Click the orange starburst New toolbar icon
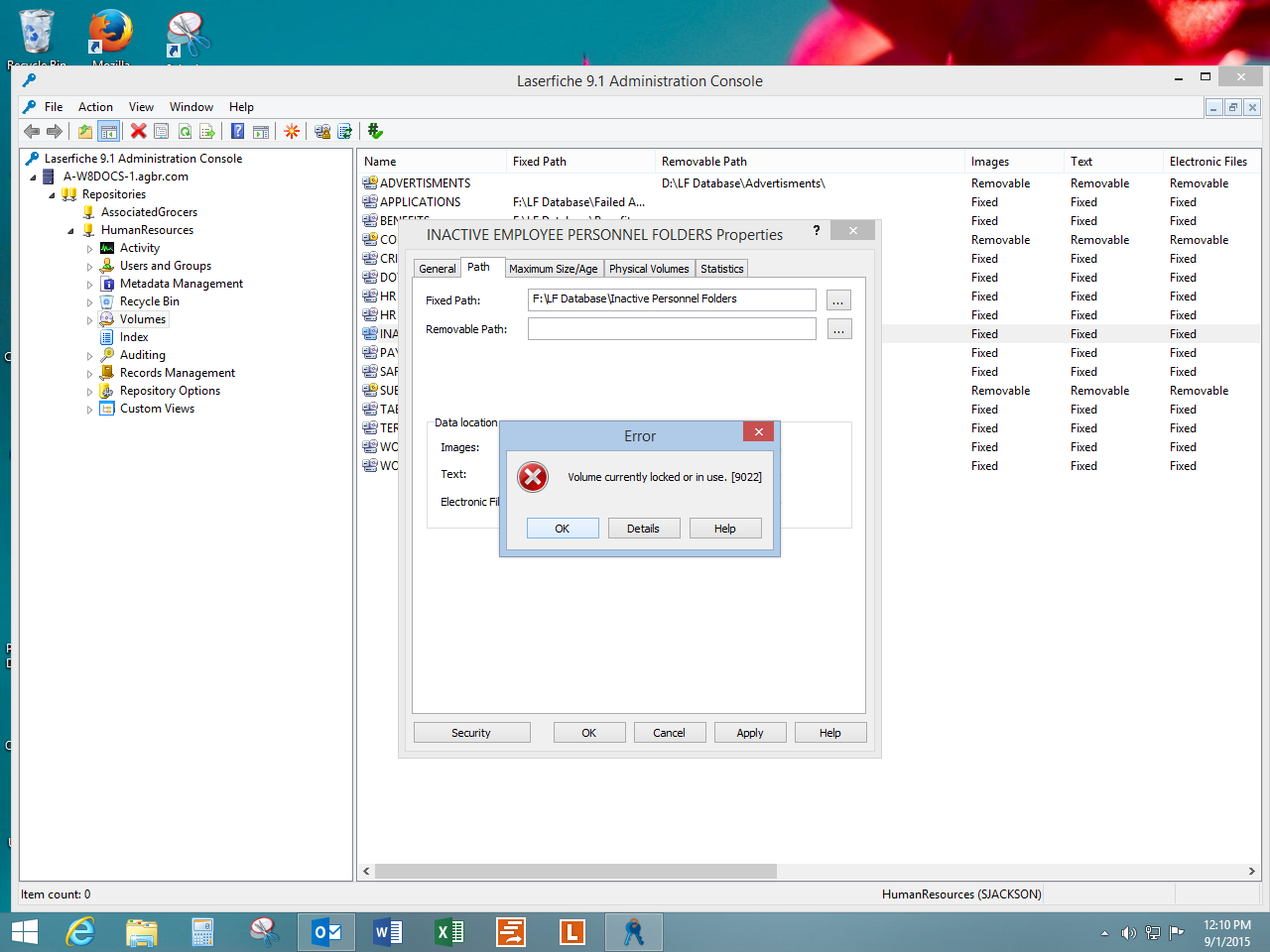 pos(292,131)
